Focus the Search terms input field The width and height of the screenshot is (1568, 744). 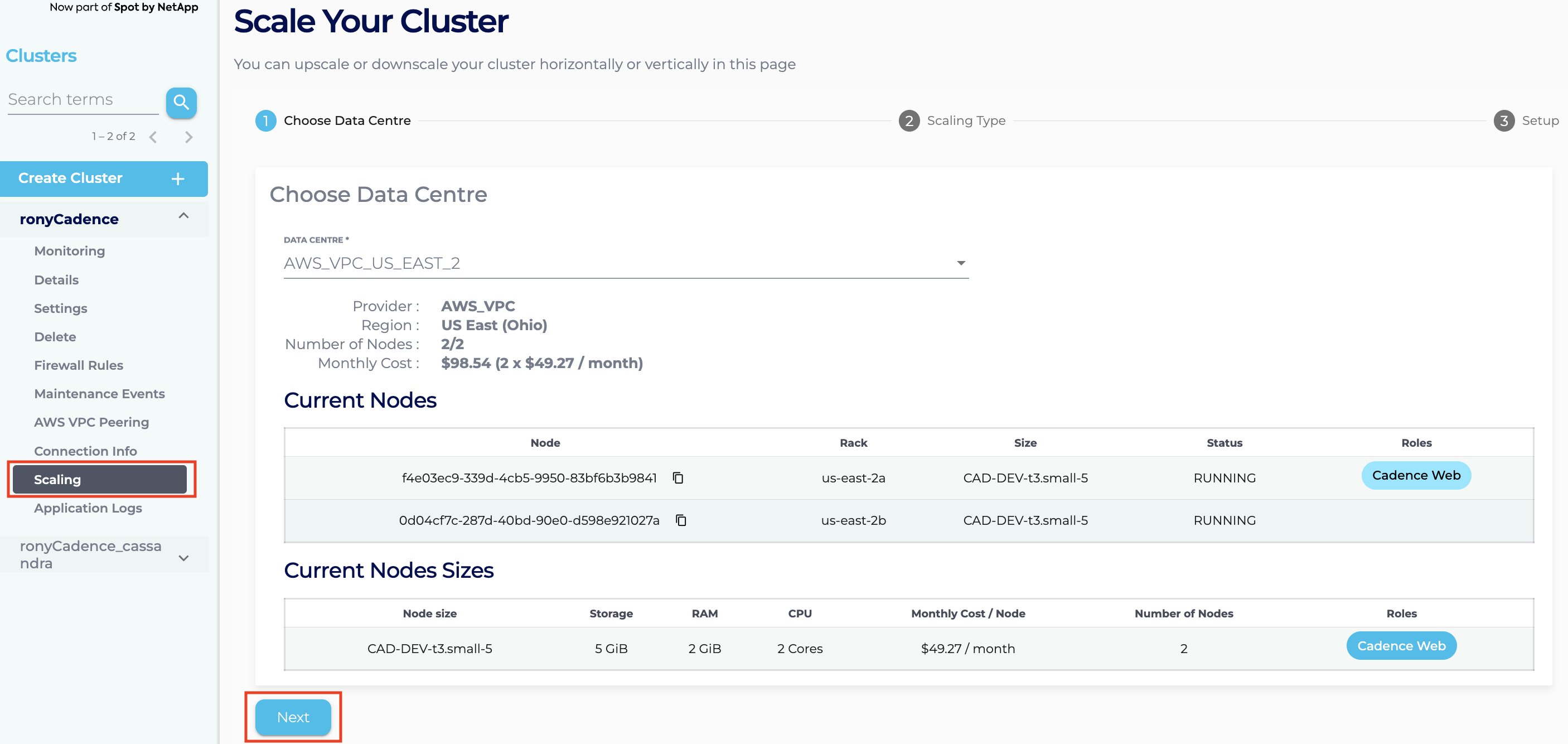[x=83, y=99]
